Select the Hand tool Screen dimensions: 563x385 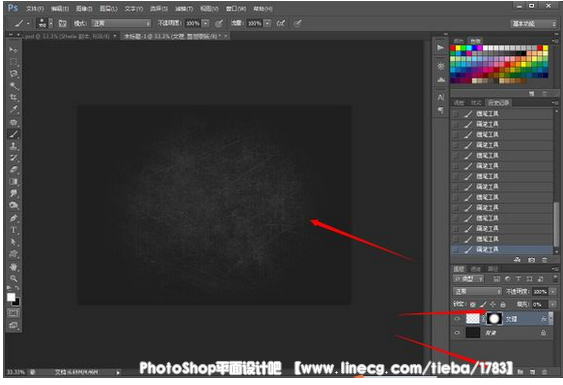point(13,266)
